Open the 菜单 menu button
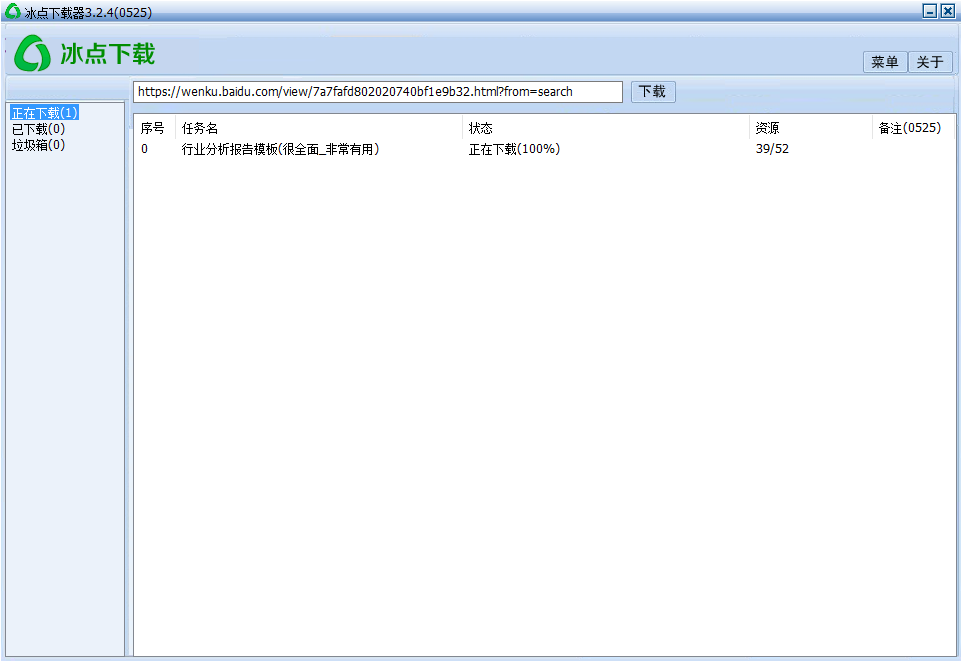 pyautogui.click(x=885, y=62)
